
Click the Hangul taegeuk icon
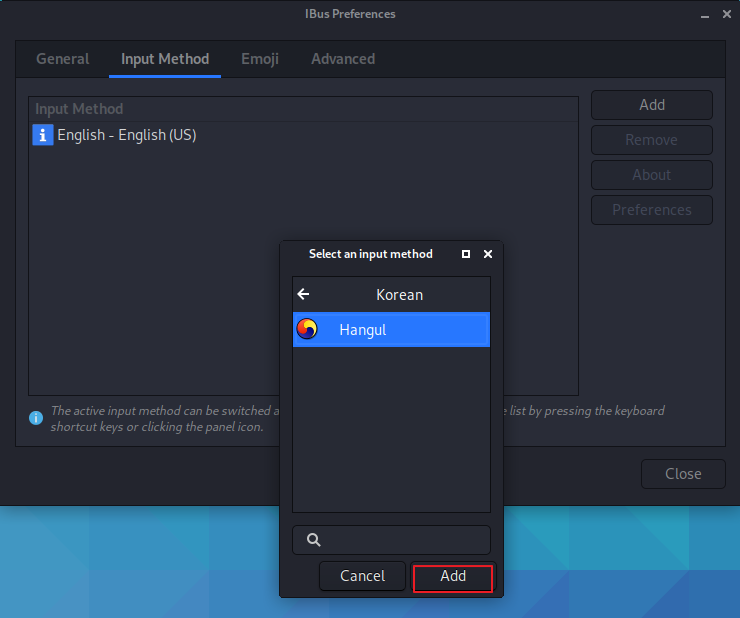tap(307, 329)
